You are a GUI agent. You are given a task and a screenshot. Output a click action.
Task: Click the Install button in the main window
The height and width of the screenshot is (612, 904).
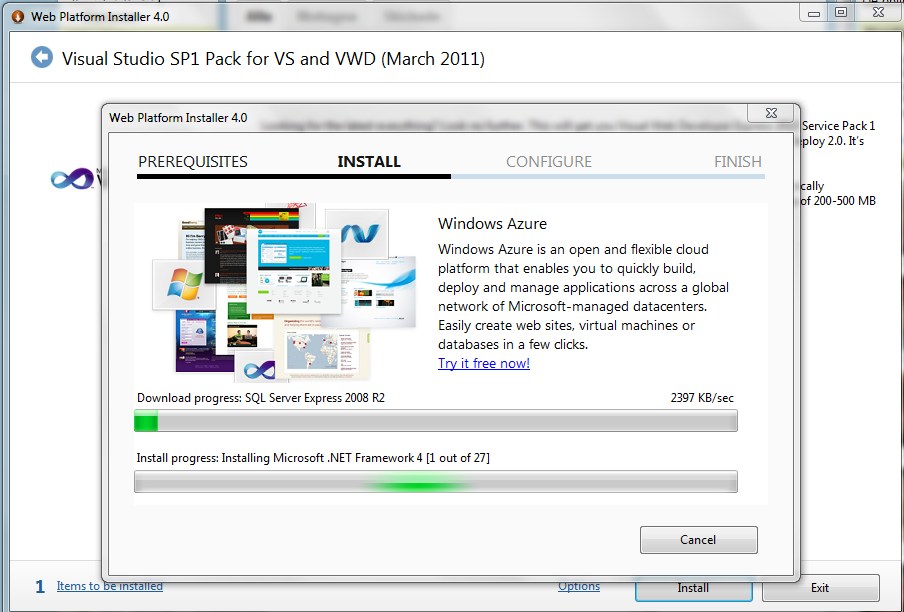[694, 588]
